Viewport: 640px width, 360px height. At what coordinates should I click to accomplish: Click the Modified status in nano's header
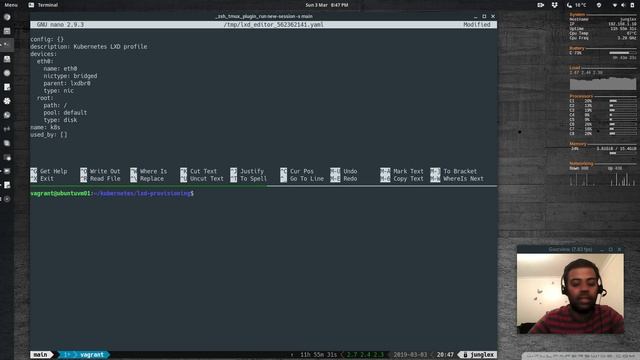pyautogui.click(x=477, y=24)
